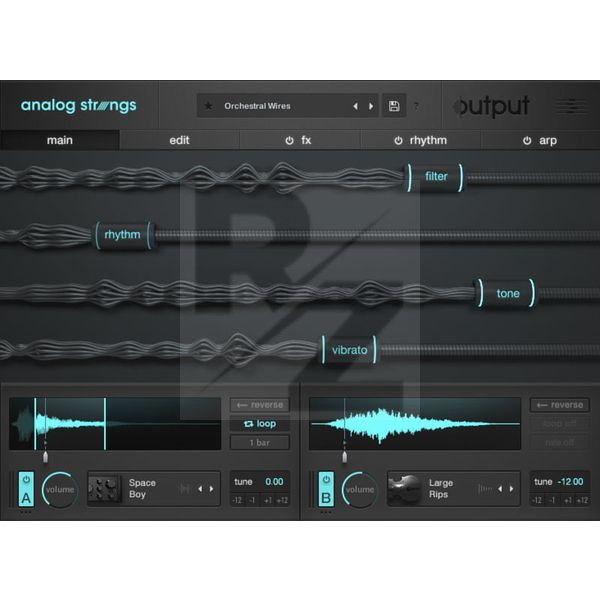The width and height of the screenshot is (600, 600).
Task: Switch to the main tab
Action: [x=60, y=140]
